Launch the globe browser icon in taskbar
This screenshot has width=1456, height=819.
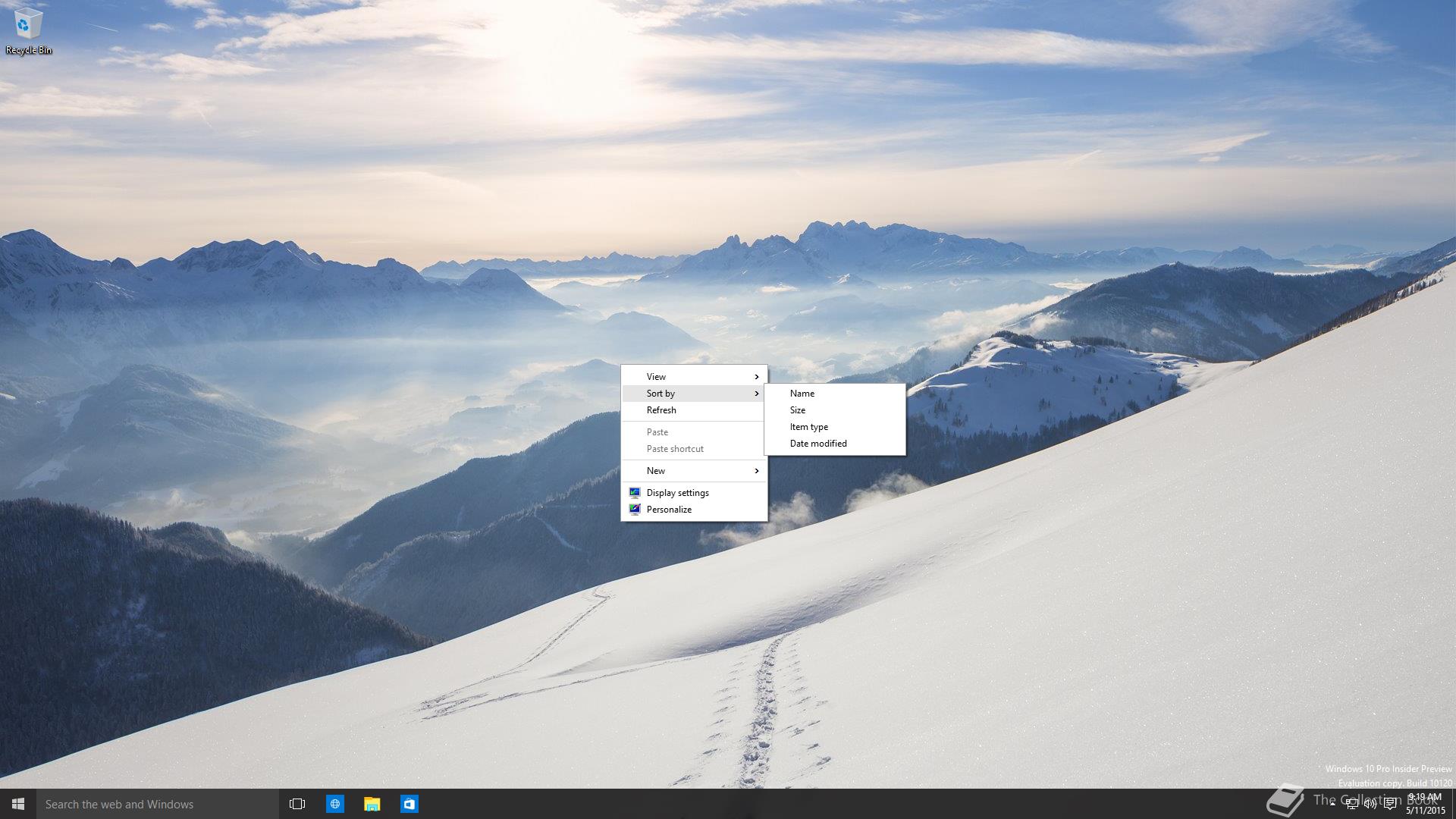(334, 804)
